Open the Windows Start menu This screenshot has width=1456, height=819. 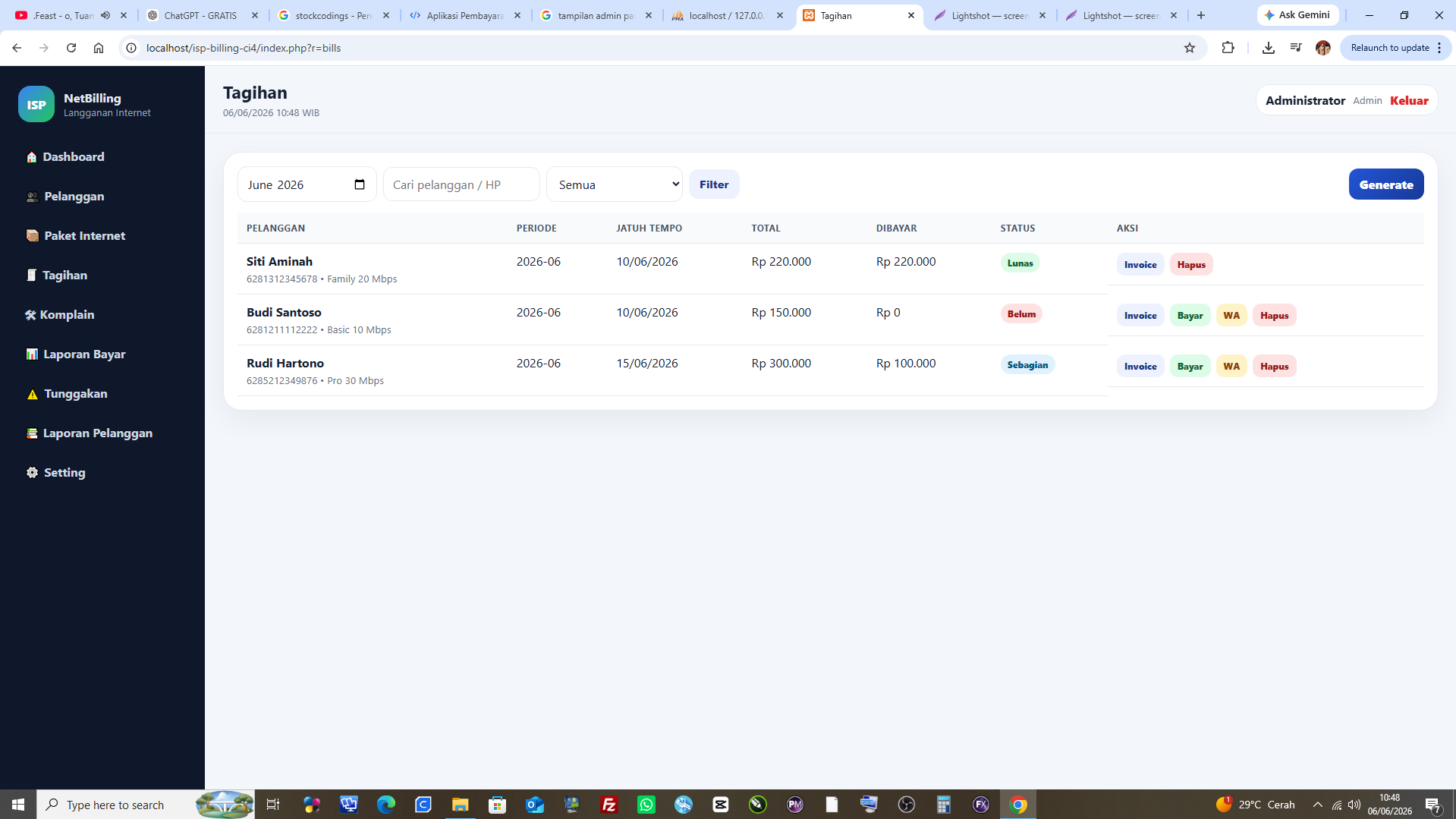coord(18,805)
